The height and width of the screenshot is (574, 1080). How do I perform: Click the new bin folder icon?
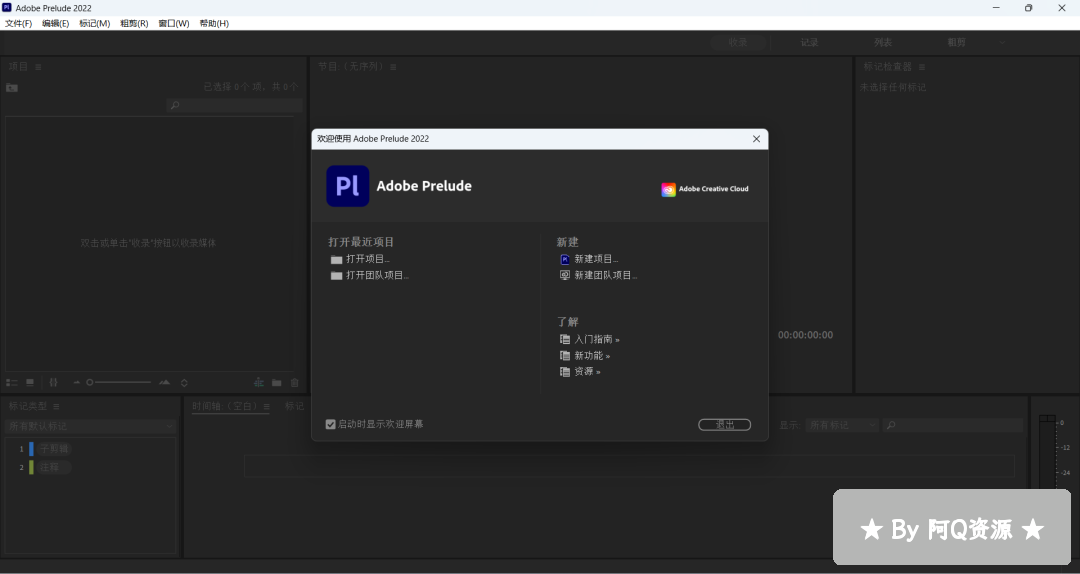coord(276,382)
